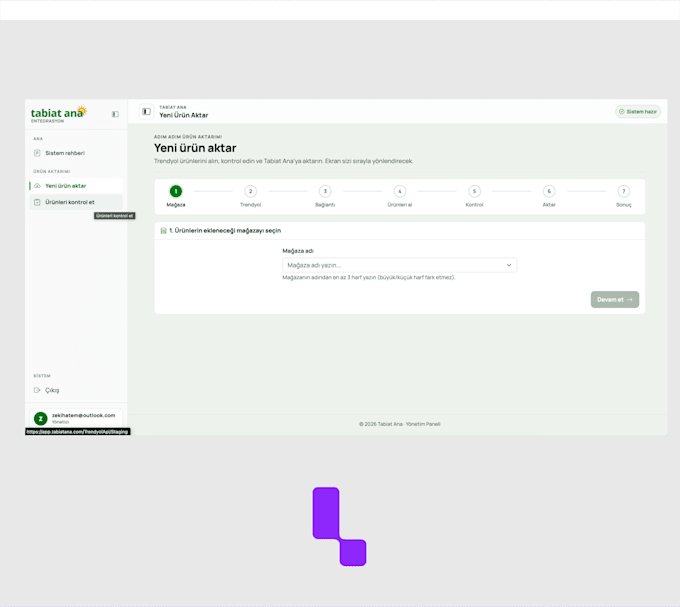This screenshot has width=680, height=607.
Task: Select step 2 Trendyol circle
Action: [250, 191]
